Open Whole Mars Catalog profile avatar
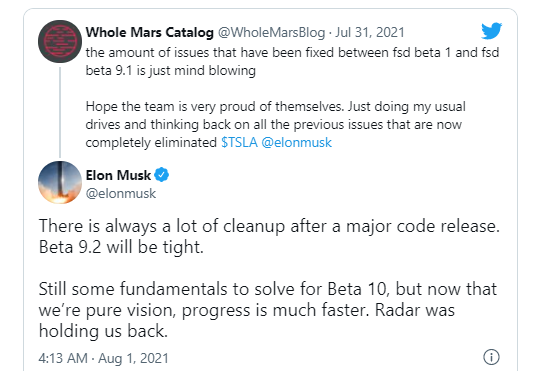Screen dimensions: 544x371 pyautogui.click(x=60, y=41)
